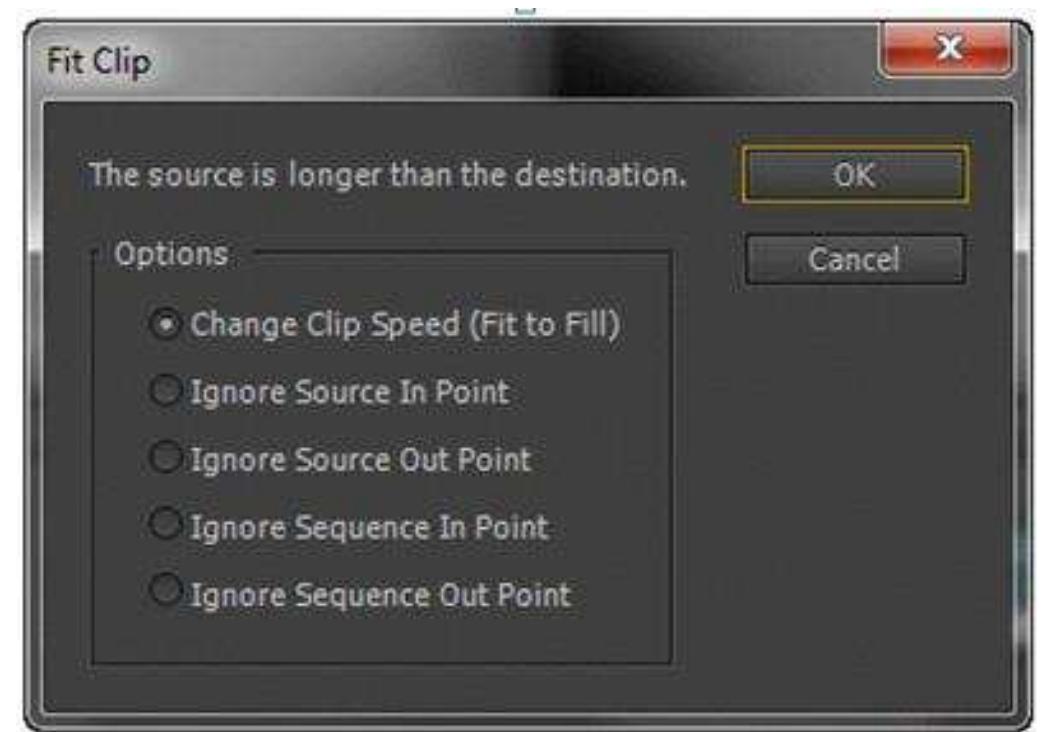This screenshot has height=732, width=1047.
Task: Close the Fit Clip dialog with the red X
Action: (x=946, y=51)
